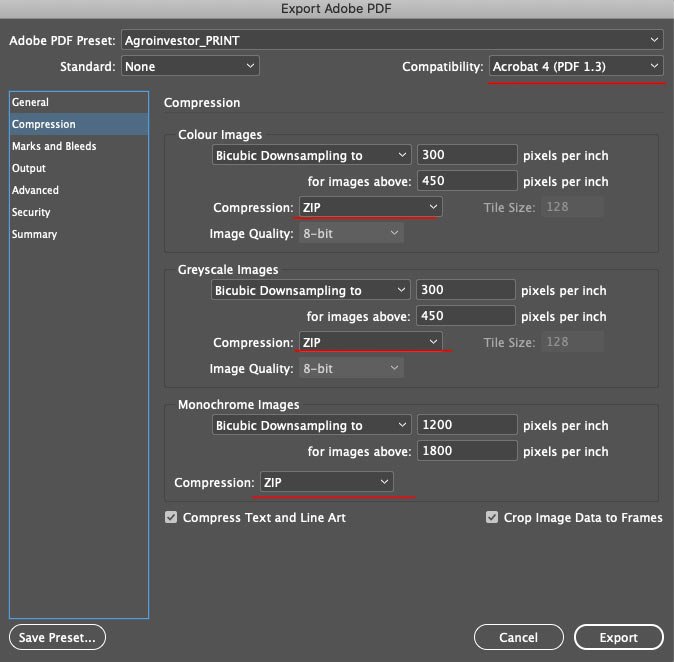Open the Adobe PDF Preset dropdown
The width and height of the screenshot is (674, 662).
pos(392,40)
